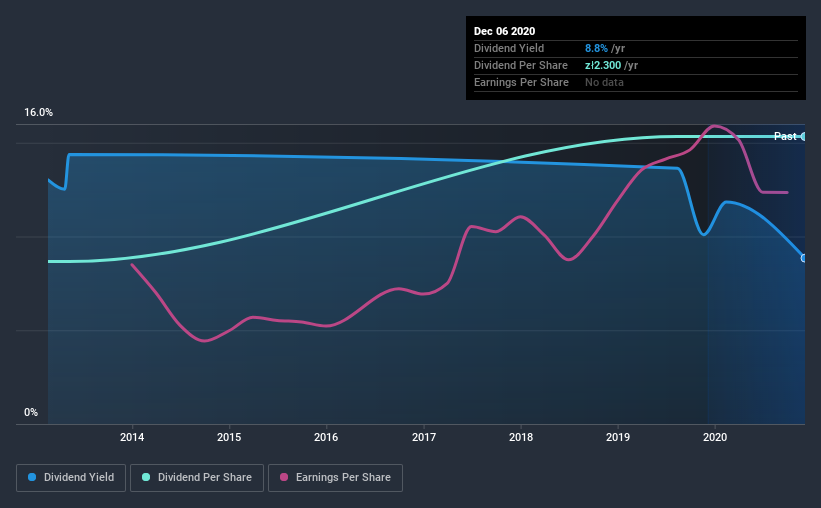Click the 8.8% dividend yield tooltip value
Viewport: 821px width, 508px height.
[x=598, y=48]
